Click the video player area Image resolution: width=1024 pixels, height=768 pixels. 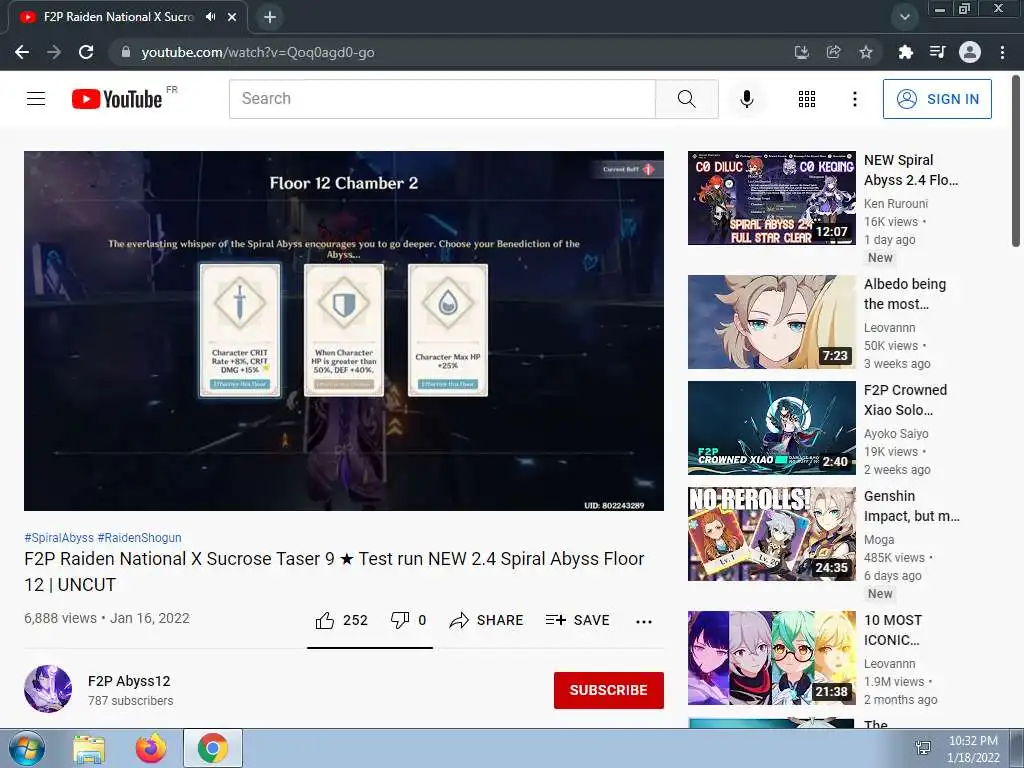pos(344,331)
